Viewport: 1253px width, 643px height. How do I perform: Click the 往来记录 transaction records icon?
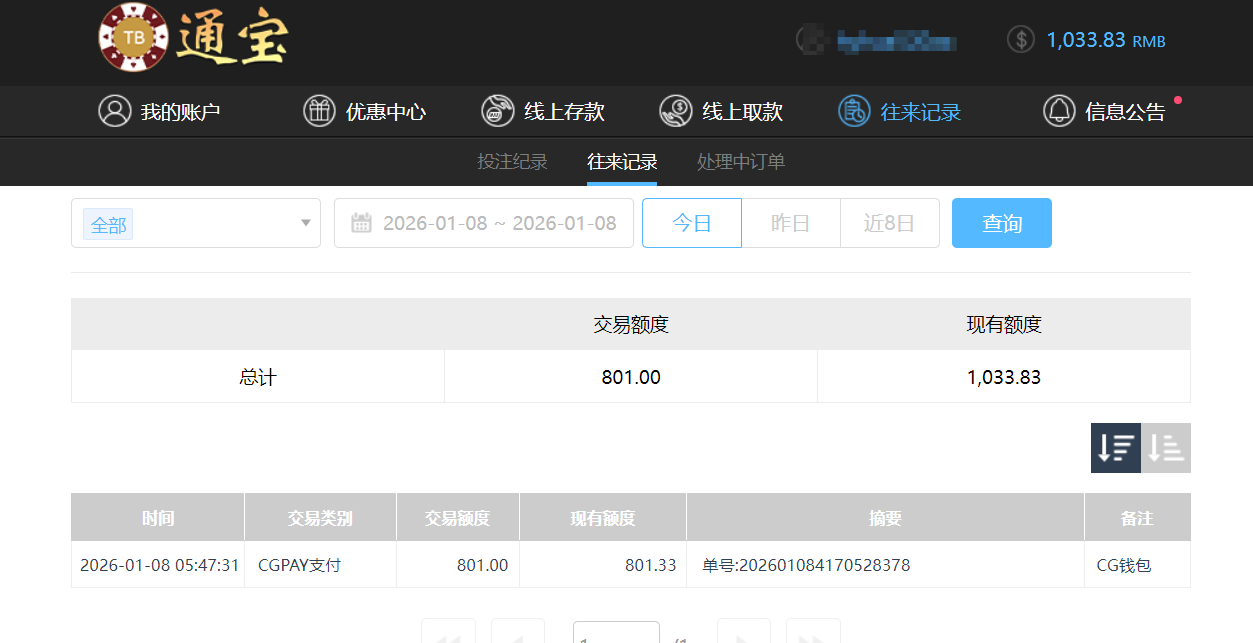[853, 111]
